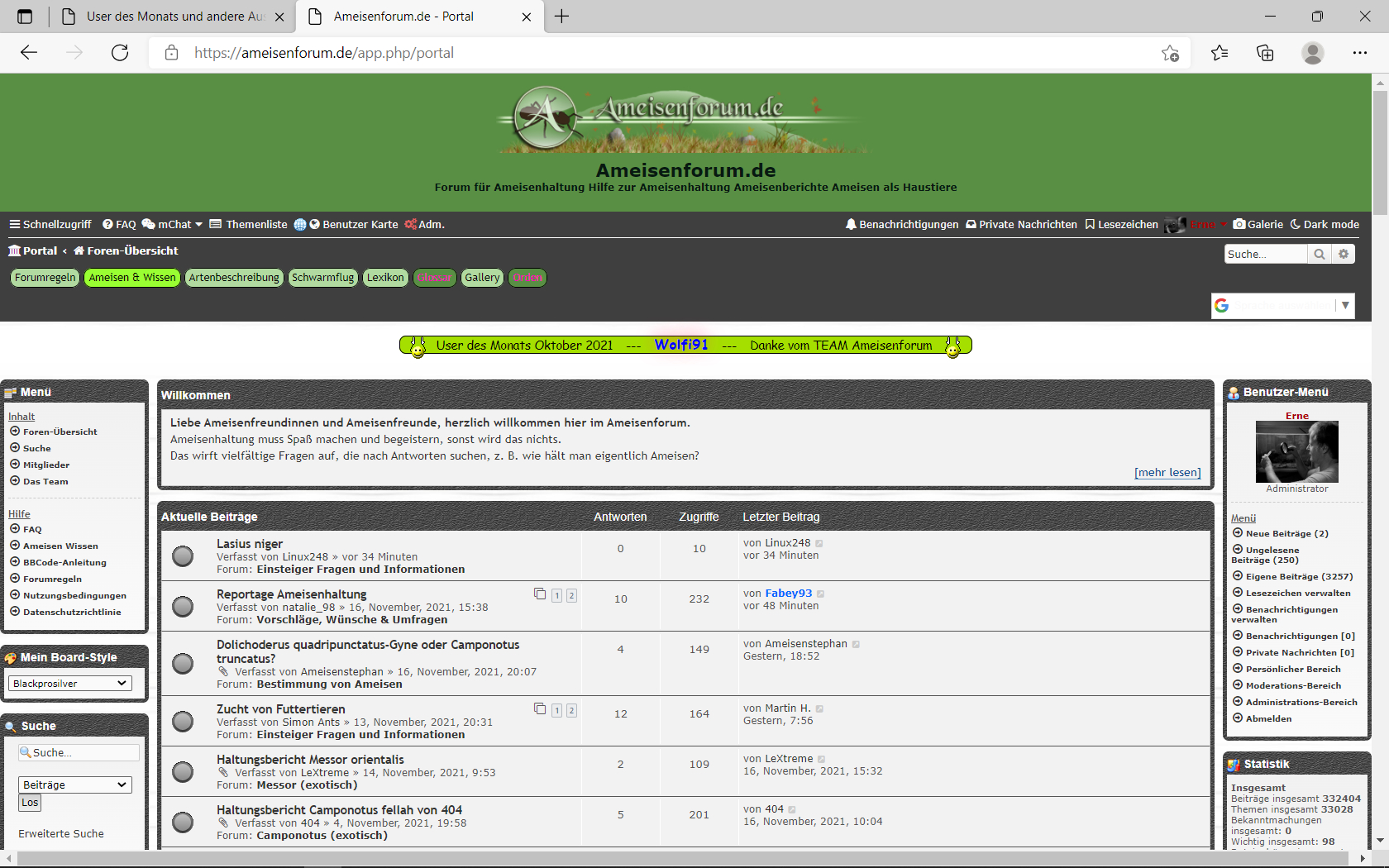This screenshot has height=868, width=1389.
Task: Add this page to browser favorites
Action: click(x=1170, y=53)
